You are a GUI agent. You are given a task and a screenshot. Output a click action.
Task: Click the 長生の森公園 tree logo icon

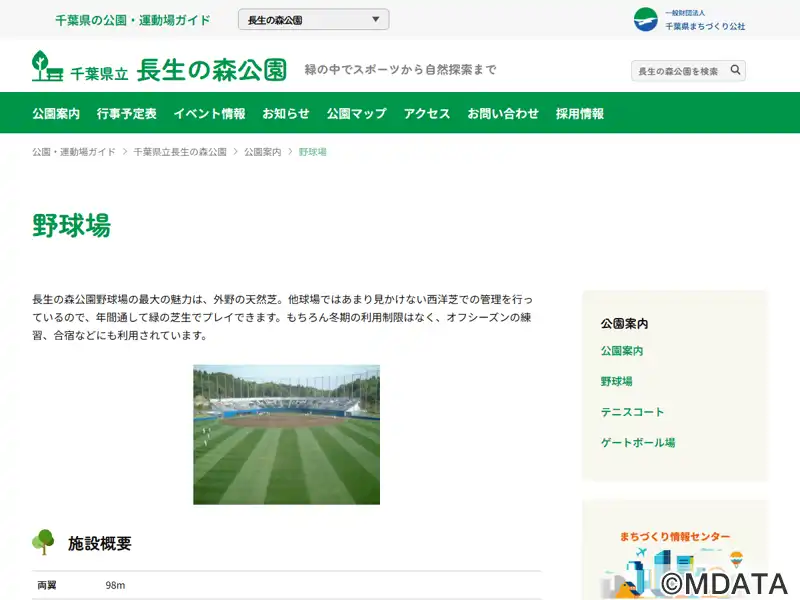click(46, 66)
